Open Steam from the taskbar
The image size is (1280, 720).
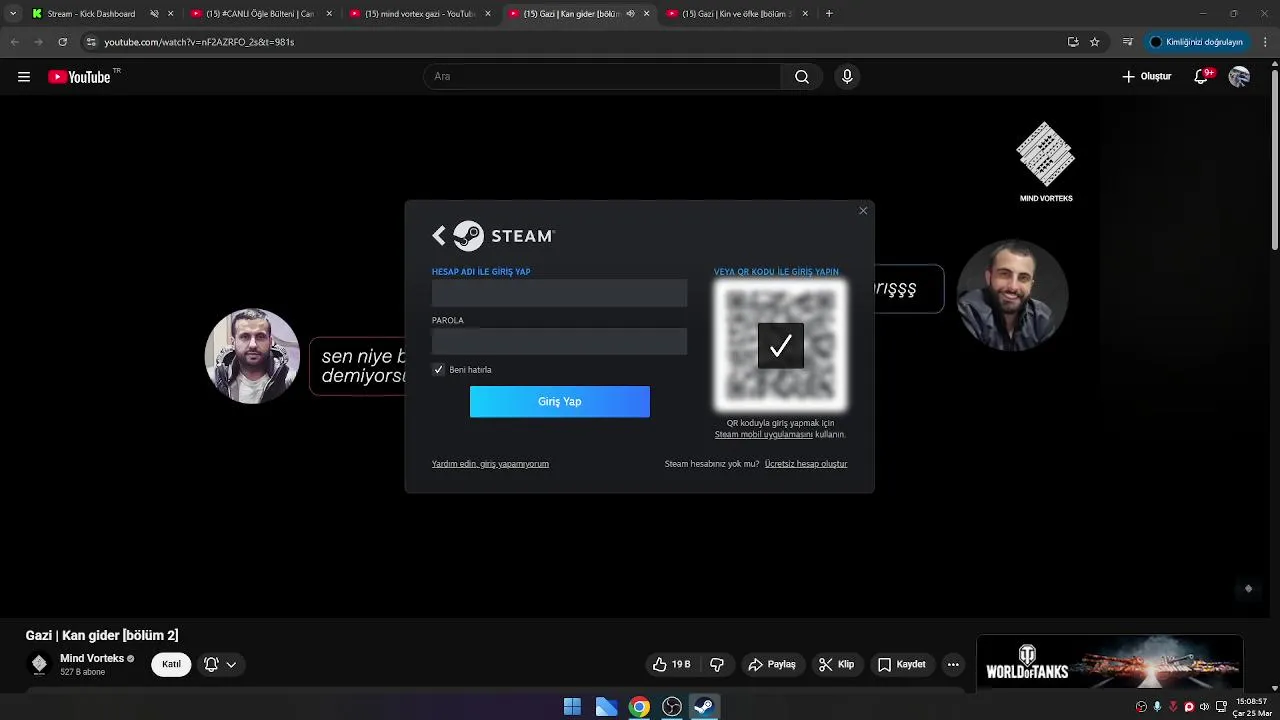pos(704,707)
